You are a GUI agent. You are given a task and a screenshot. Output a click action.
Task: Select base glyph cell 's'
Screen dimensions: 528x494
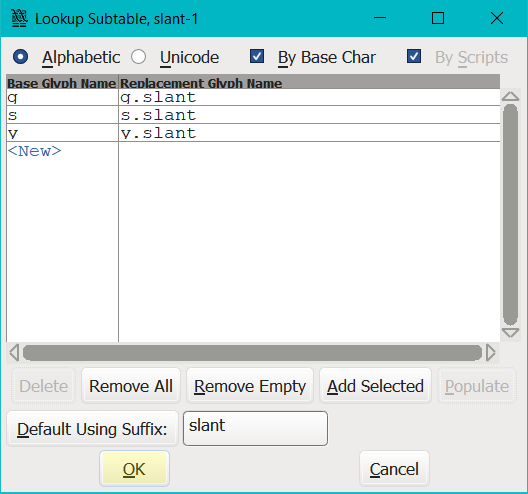point(62,115)
